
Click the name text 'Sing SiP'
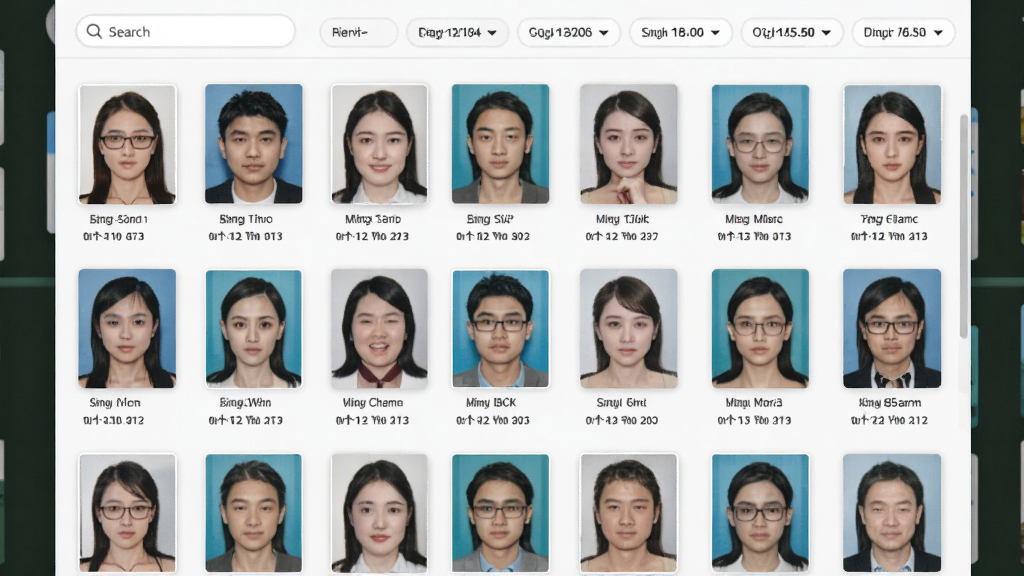(490, 219)
